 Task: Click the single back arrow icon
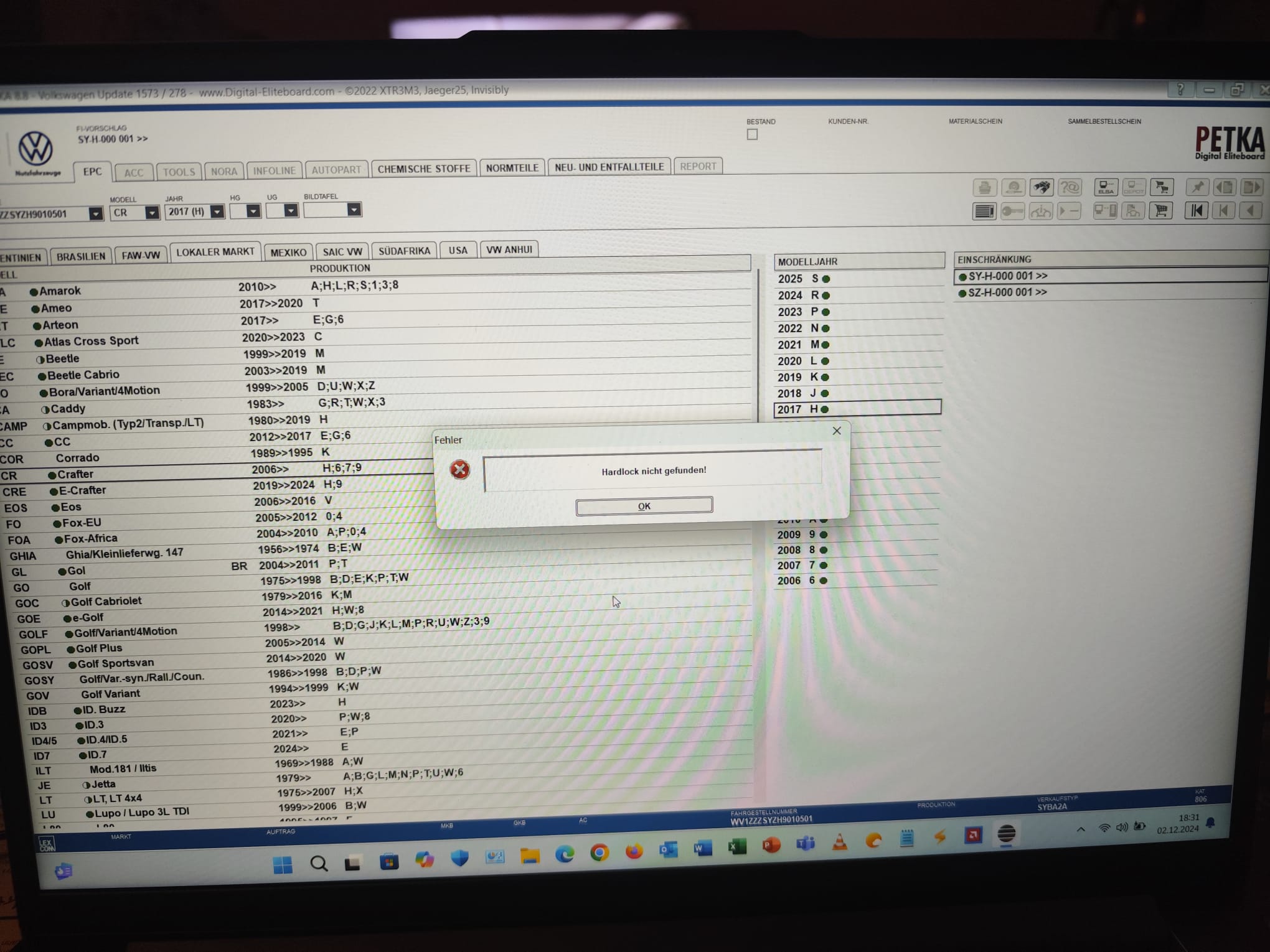coord(1250,210)
